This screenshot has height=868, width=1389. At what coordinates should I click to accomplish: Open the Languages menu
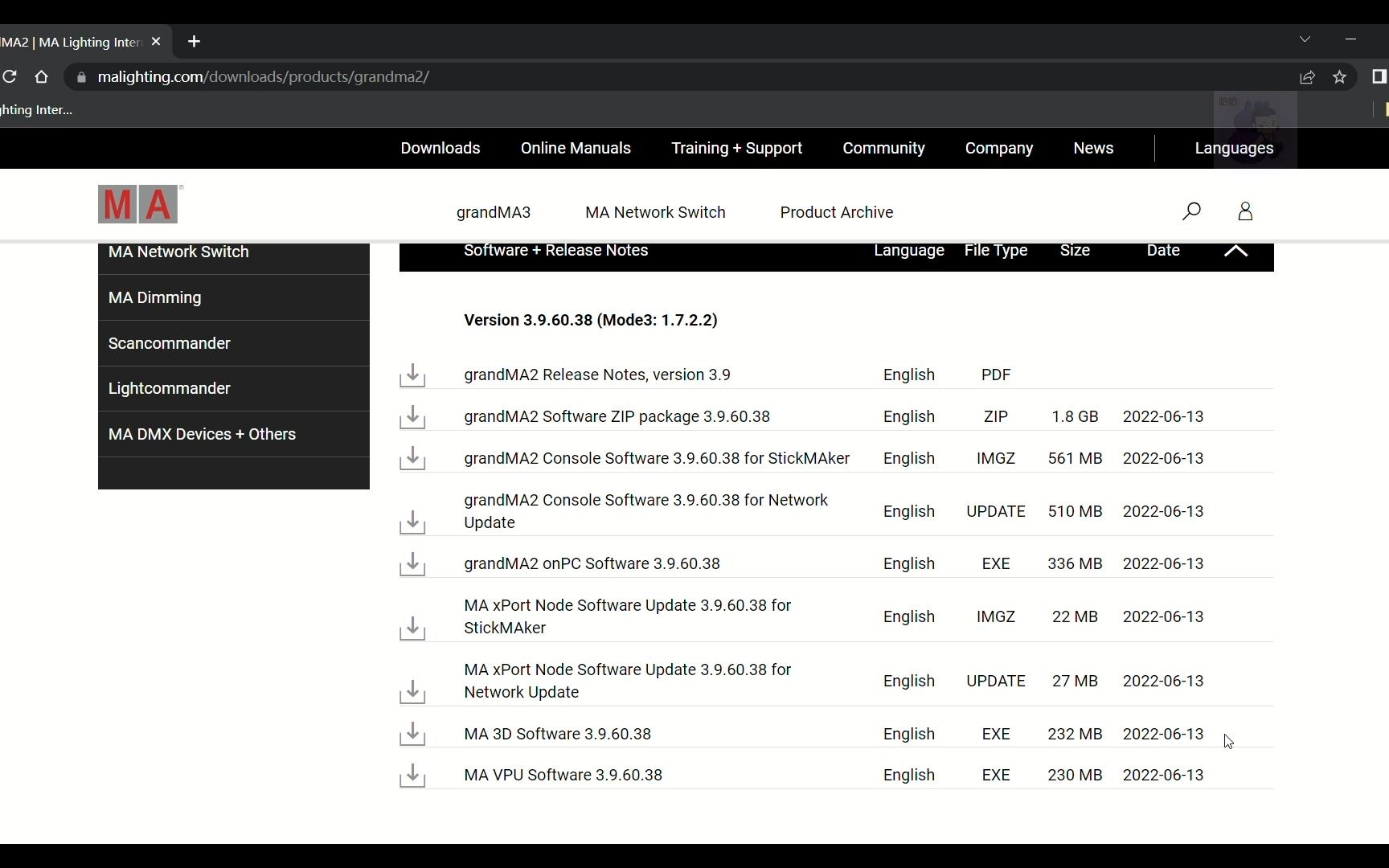click(1234, 148)
